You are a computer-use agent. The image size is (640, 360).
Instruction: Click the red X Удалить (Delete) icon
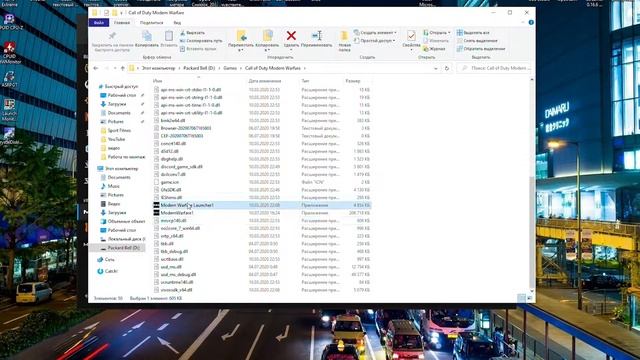tap(291, 36)
